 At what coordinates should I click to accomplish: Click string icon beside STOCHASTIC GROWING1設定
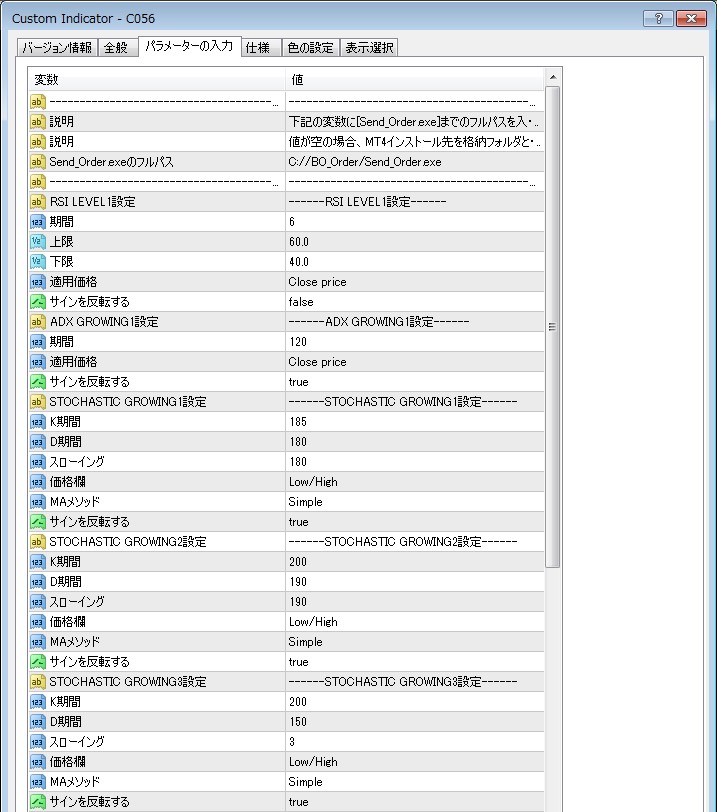[37, 402]
